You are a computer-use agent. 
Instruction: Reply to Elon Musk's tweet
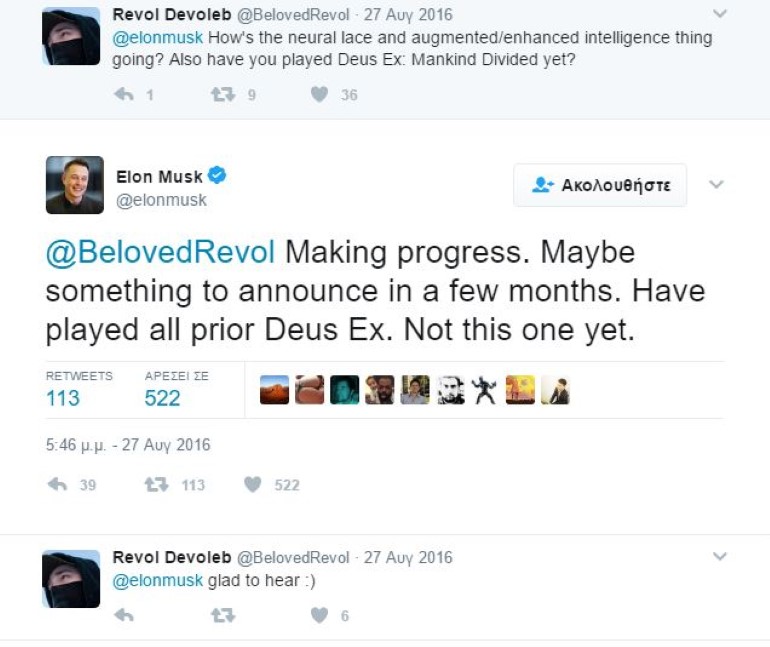coord(58,485)
